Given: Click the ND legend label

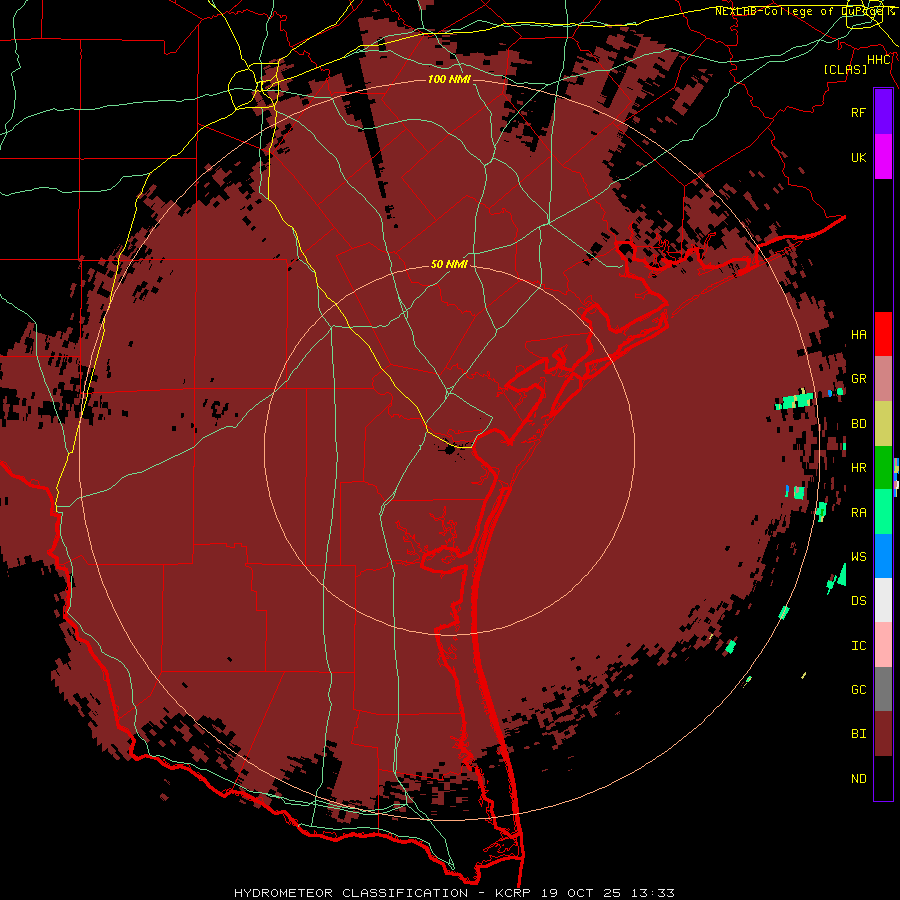Looking at the screenshot, I should tap(858, 779).
